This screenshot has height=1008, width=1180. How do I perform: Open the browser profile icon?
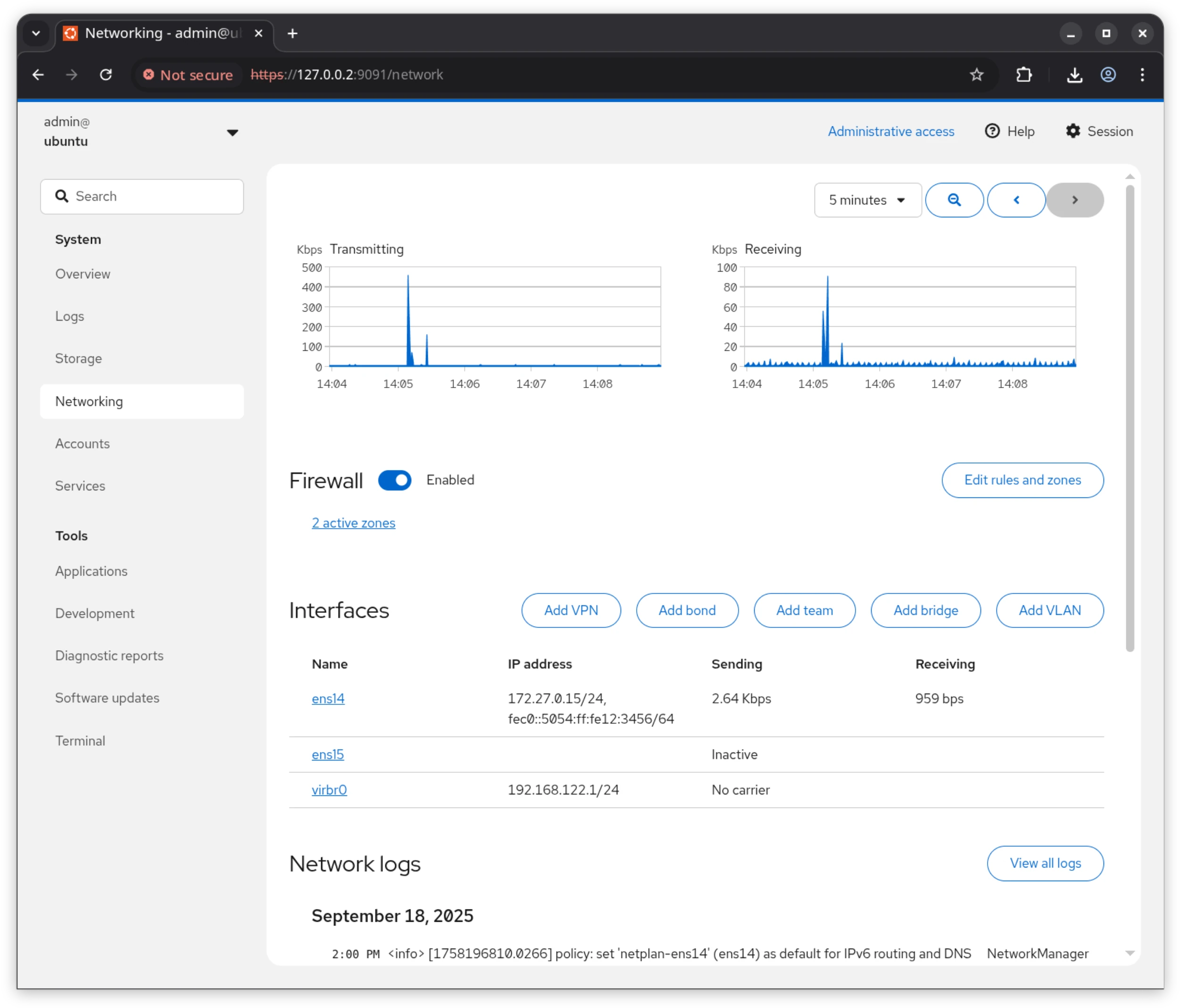click(1108, 74)
